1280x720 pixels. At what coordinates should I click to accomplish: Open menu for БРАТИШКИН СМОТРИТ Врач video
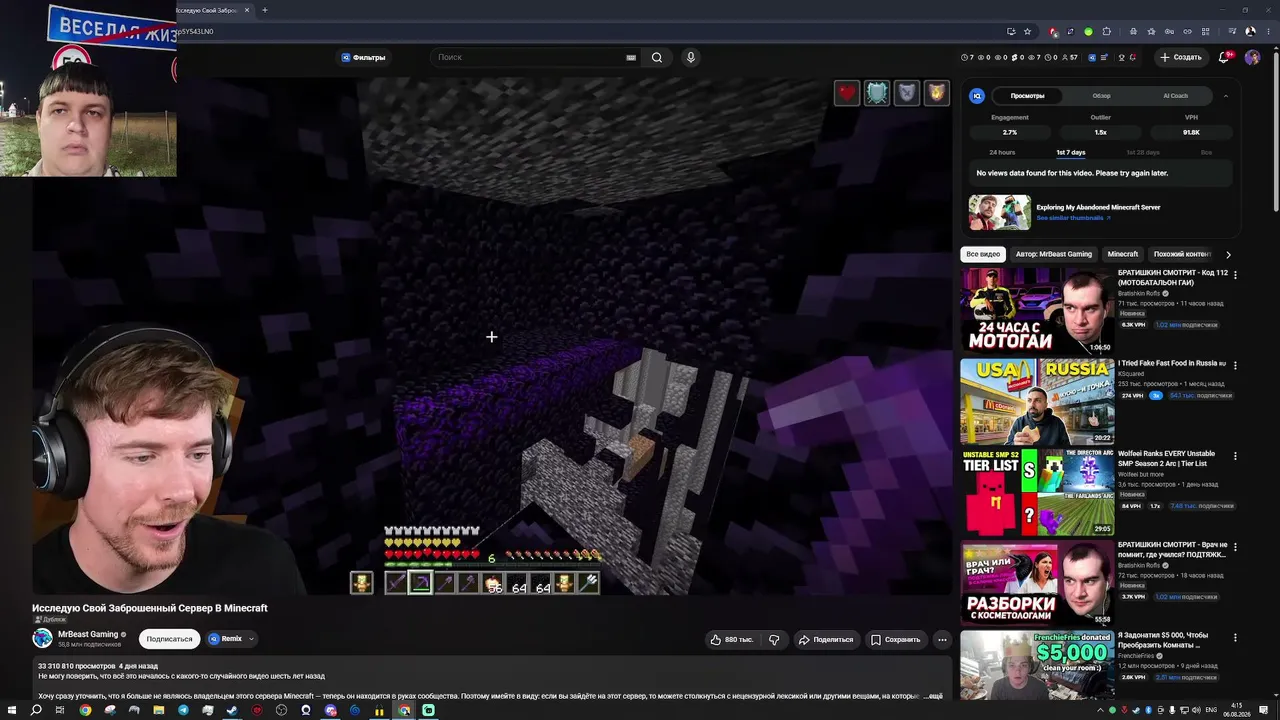coord(1235,548)
